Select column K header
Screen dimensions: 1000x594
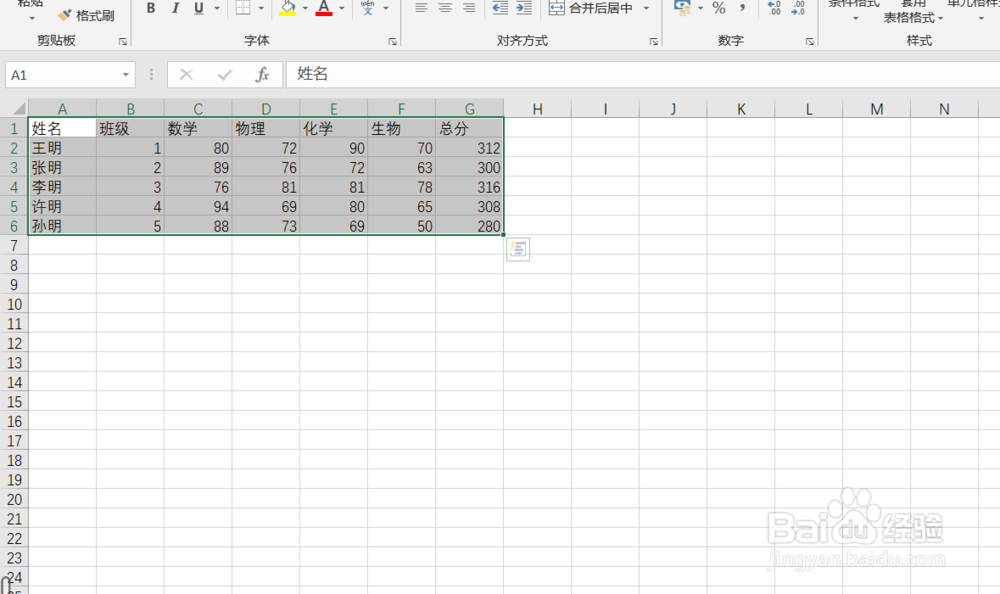tap(741, 109)
